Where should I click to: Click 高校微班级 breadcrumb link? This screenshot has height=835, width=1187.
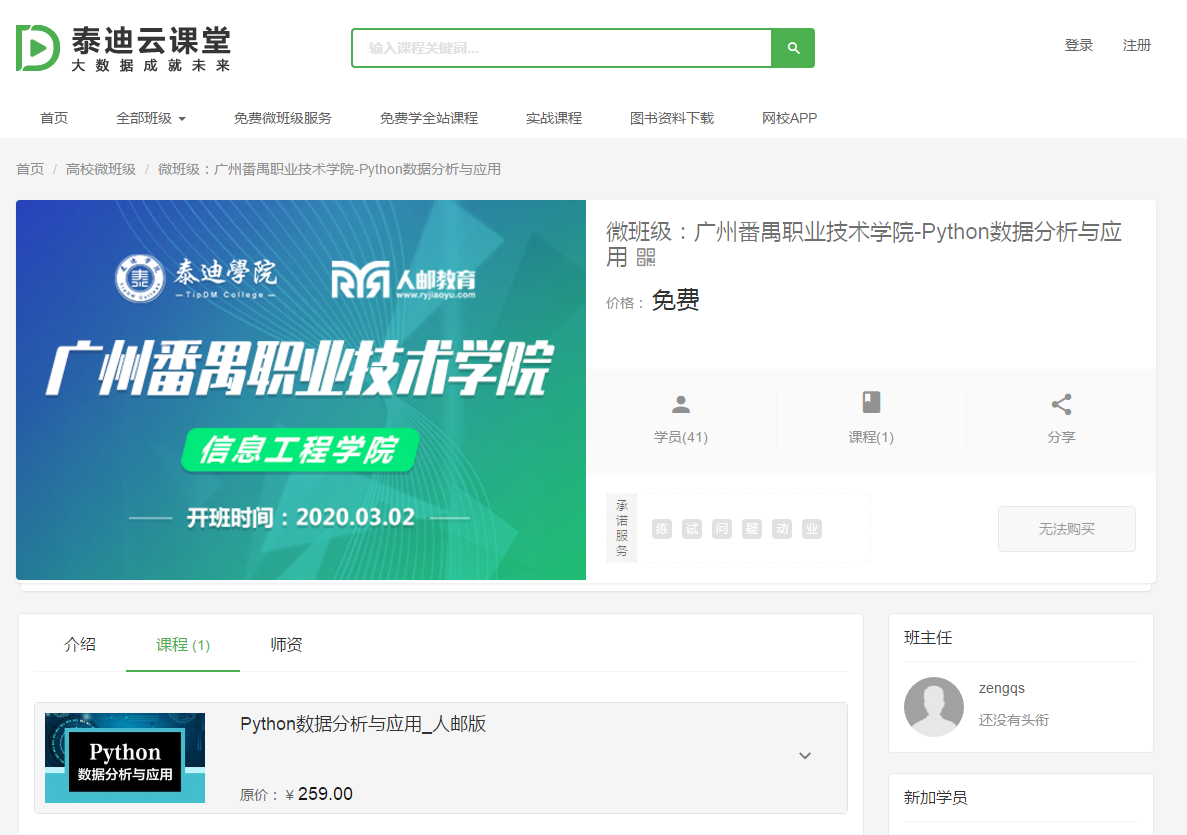101,169
